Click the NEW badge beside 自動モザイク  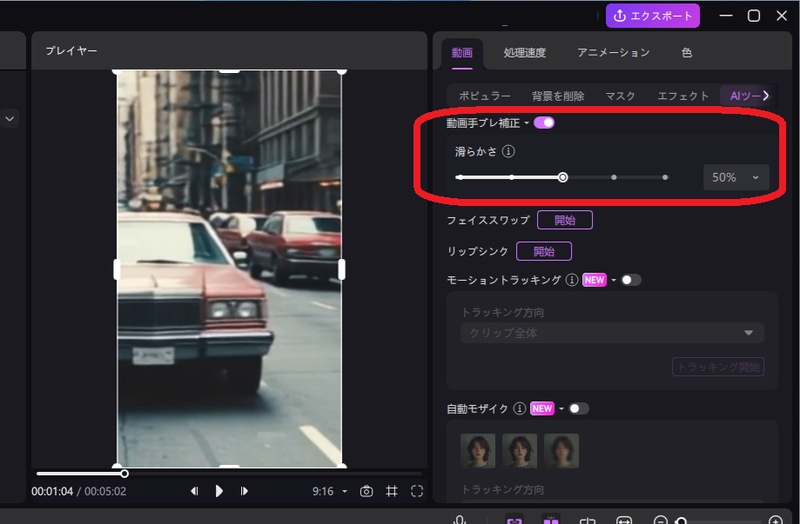click(x=542, y=409)
